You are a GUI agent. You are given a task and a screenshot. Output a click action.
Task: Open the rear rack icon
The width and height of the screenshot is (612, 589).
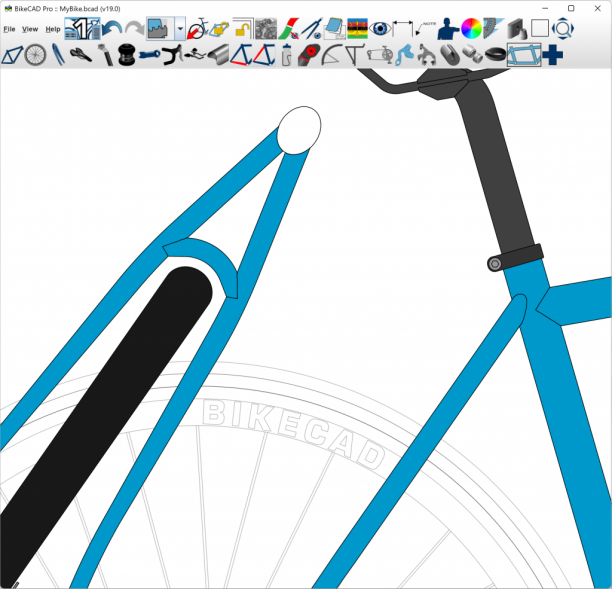354,55
